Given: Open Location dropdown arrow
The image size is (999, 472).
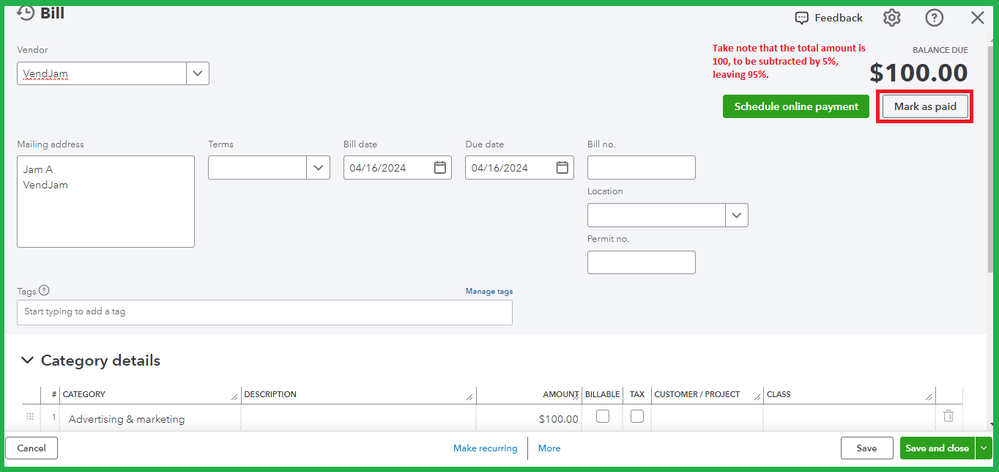Looking at the screenshot, I should coord(737,215).
